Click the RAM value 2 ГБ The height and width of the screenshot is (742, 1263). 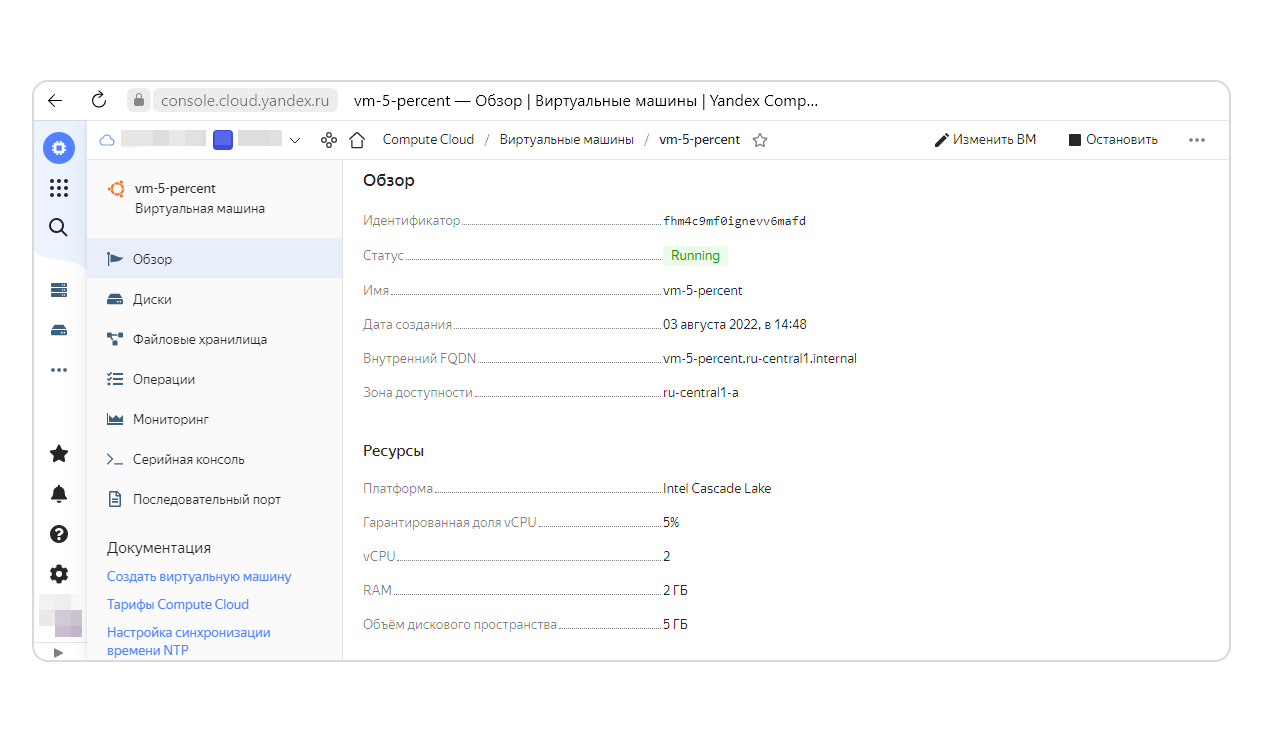(675, 590)
